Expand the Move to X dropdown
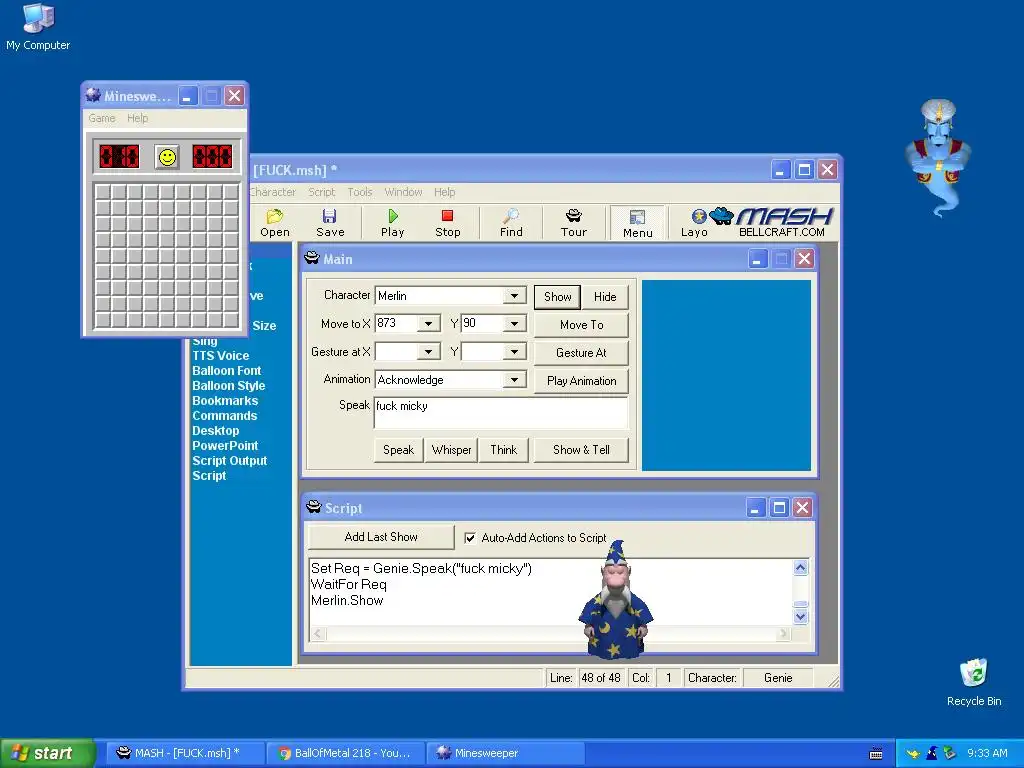The height and width of the screenshot is (768, 1024). pos(428,323)
